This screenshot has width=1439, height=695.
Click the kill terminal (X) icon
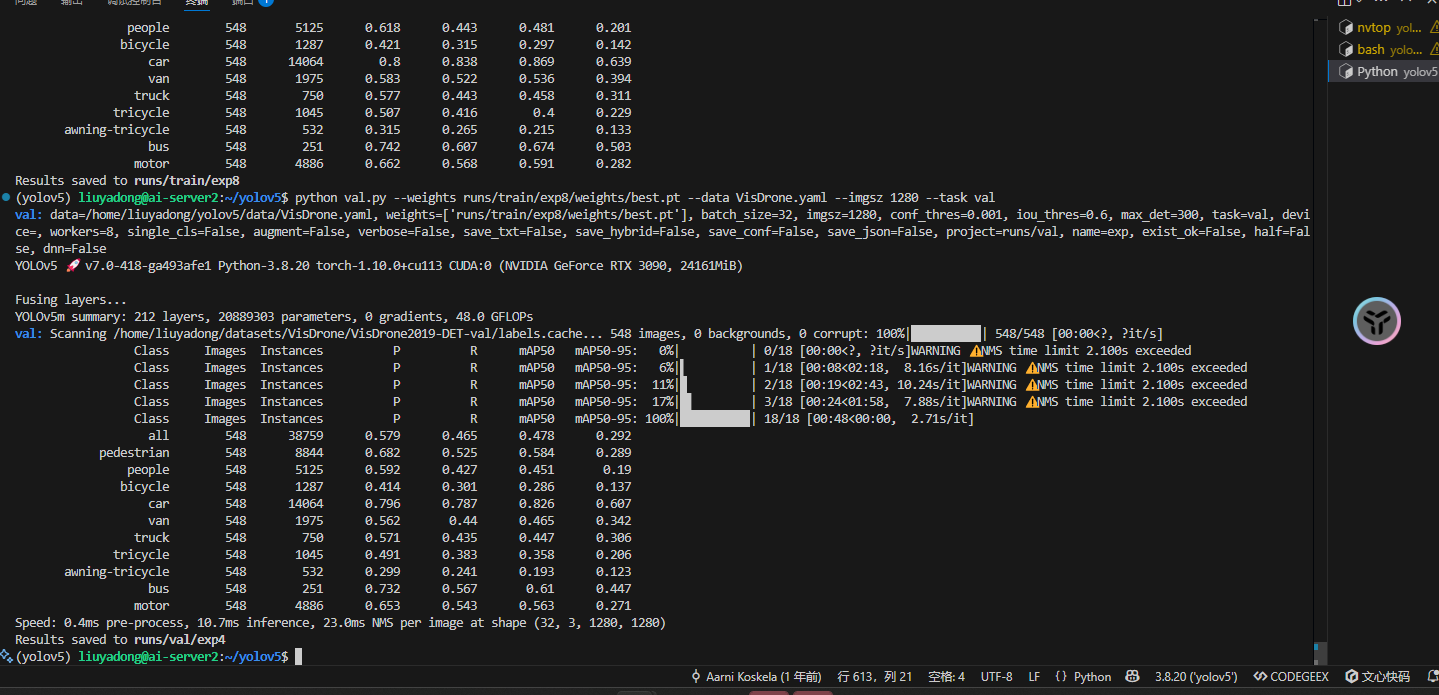click(1432, 4)
